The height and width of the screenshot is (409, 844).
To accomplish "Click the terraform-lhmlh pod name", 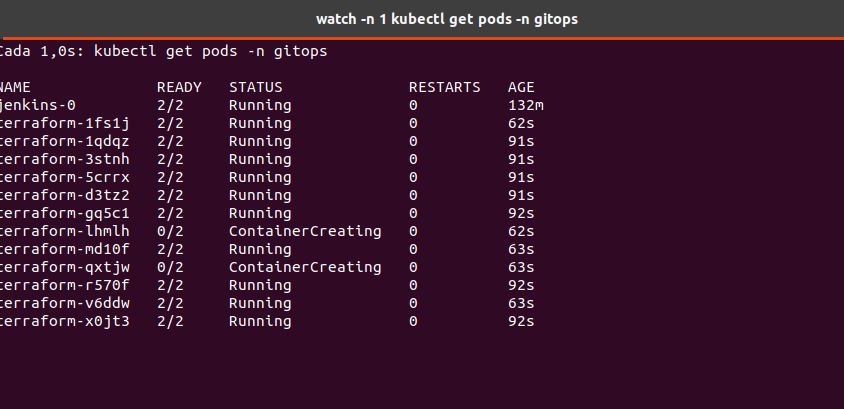I will 64,231.
